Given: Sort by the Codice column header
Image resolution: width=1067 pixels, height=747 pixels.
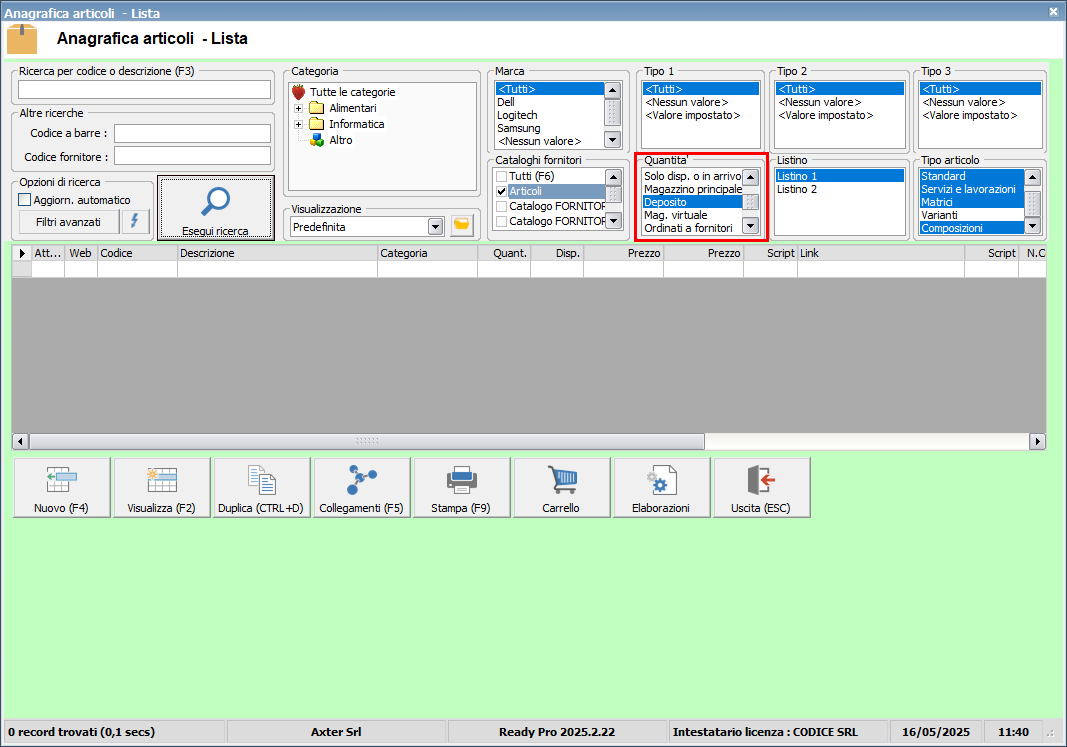Looking at the screenshot, I should pyautogui.click(x=137, y=253).
